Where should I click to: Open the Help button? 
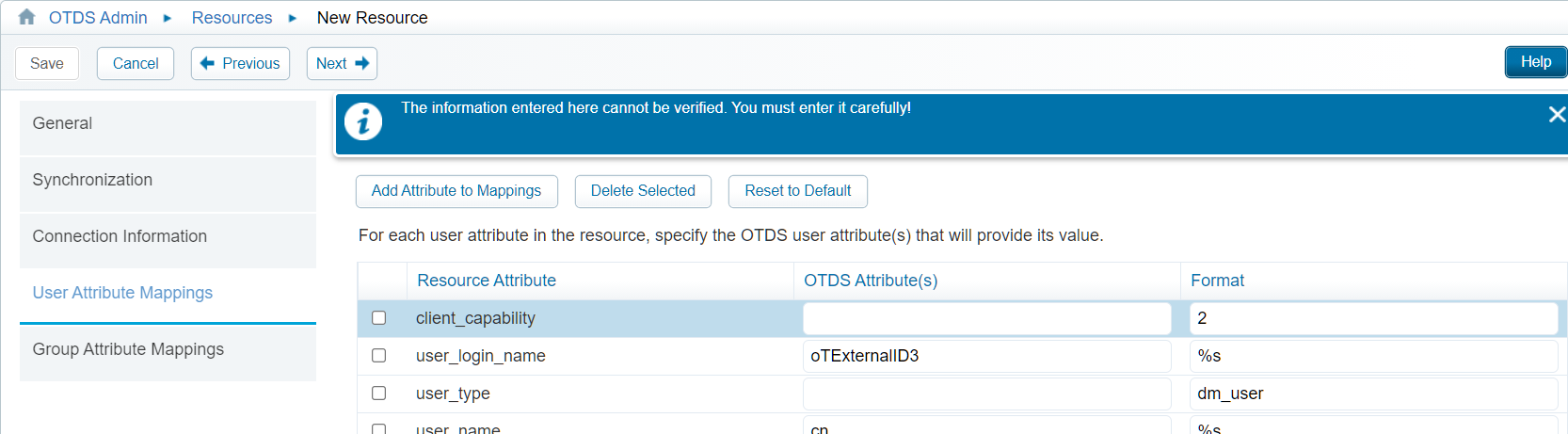pyautogui.click(x=1535, y=62)
